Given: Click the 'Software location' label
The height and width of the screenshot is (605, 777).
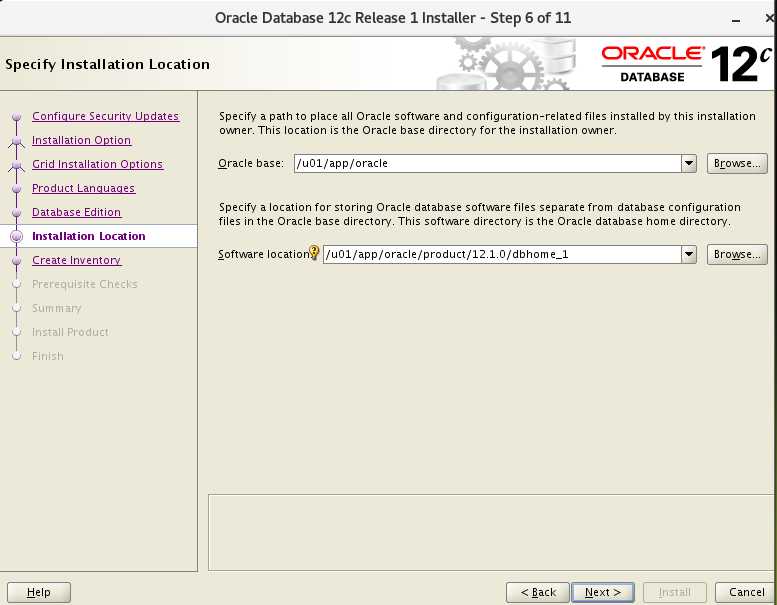Looking at the screenshot, I should click(x=263, y=255).
